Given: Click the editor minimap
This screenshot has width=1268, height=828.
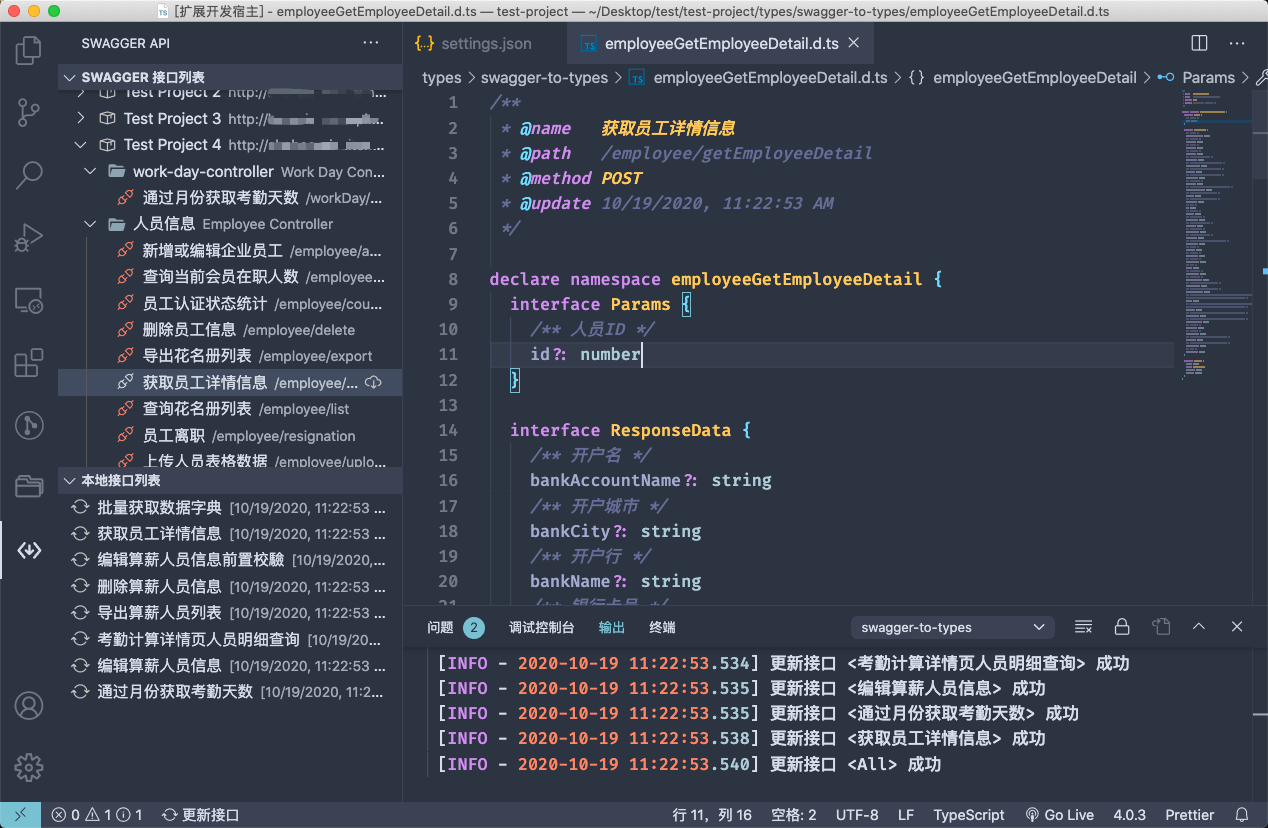Looking at the screenshot, I should [1215, 235].
